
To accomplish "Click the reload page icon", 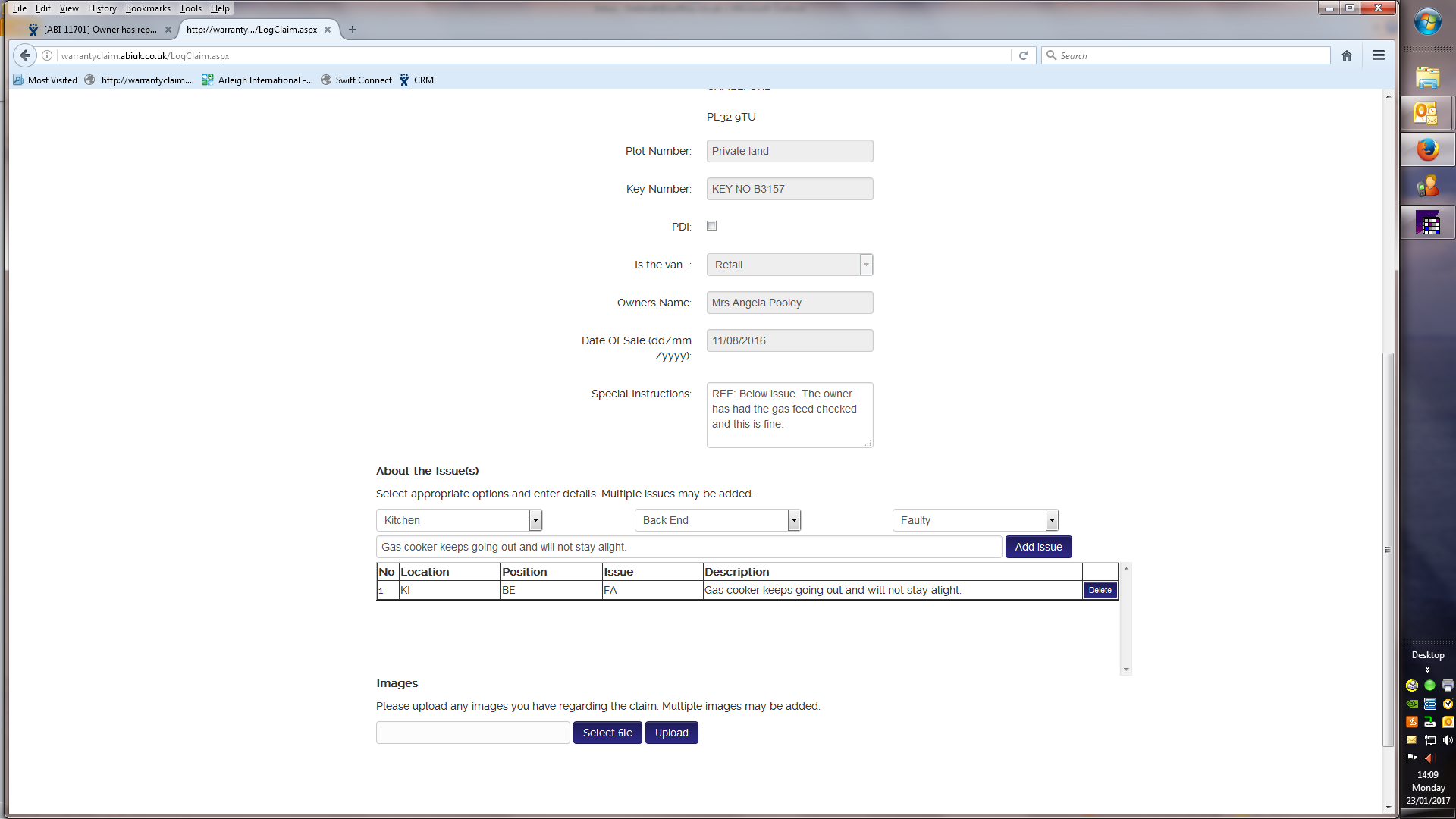I will [1023, 55].
